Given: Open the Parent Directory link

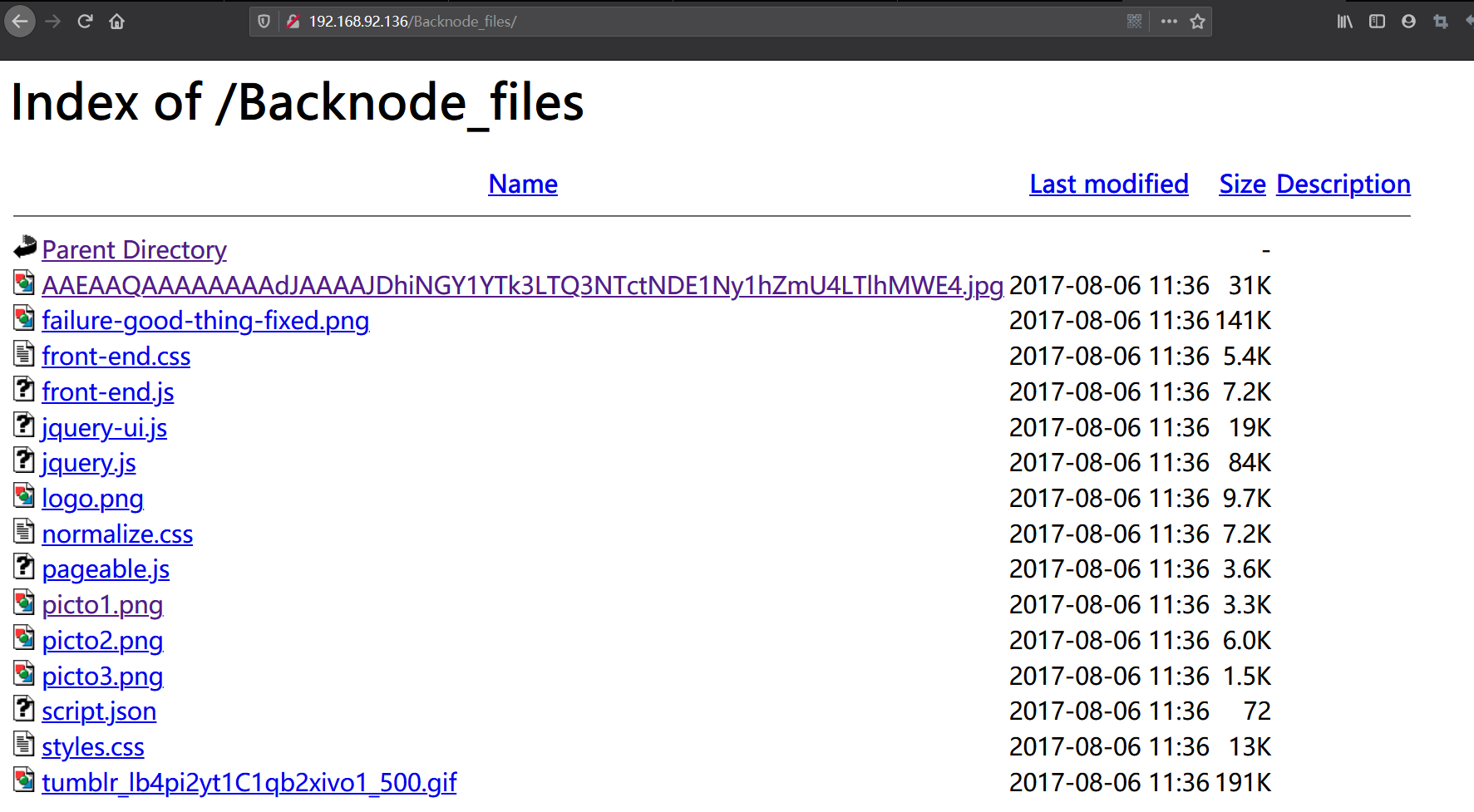Looking at the screenshot, I should click(x=134, y=250).
